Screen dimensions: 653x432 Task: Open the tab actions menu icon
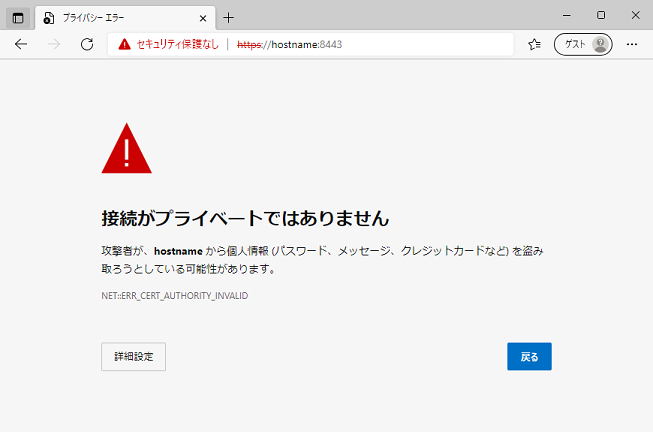[17, 17]
